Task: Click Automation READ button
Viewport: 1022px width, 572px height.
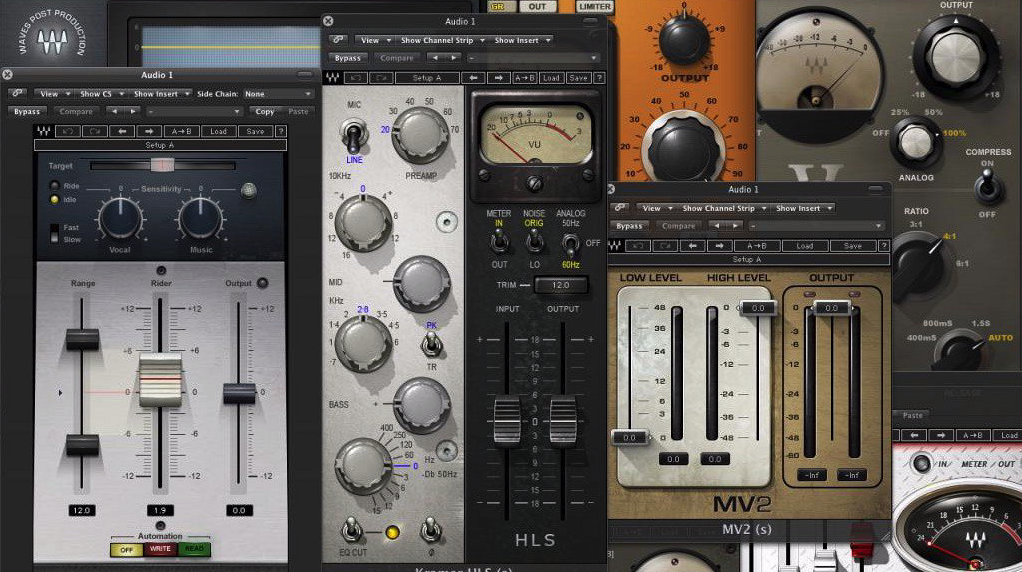Action: (194, 549)
